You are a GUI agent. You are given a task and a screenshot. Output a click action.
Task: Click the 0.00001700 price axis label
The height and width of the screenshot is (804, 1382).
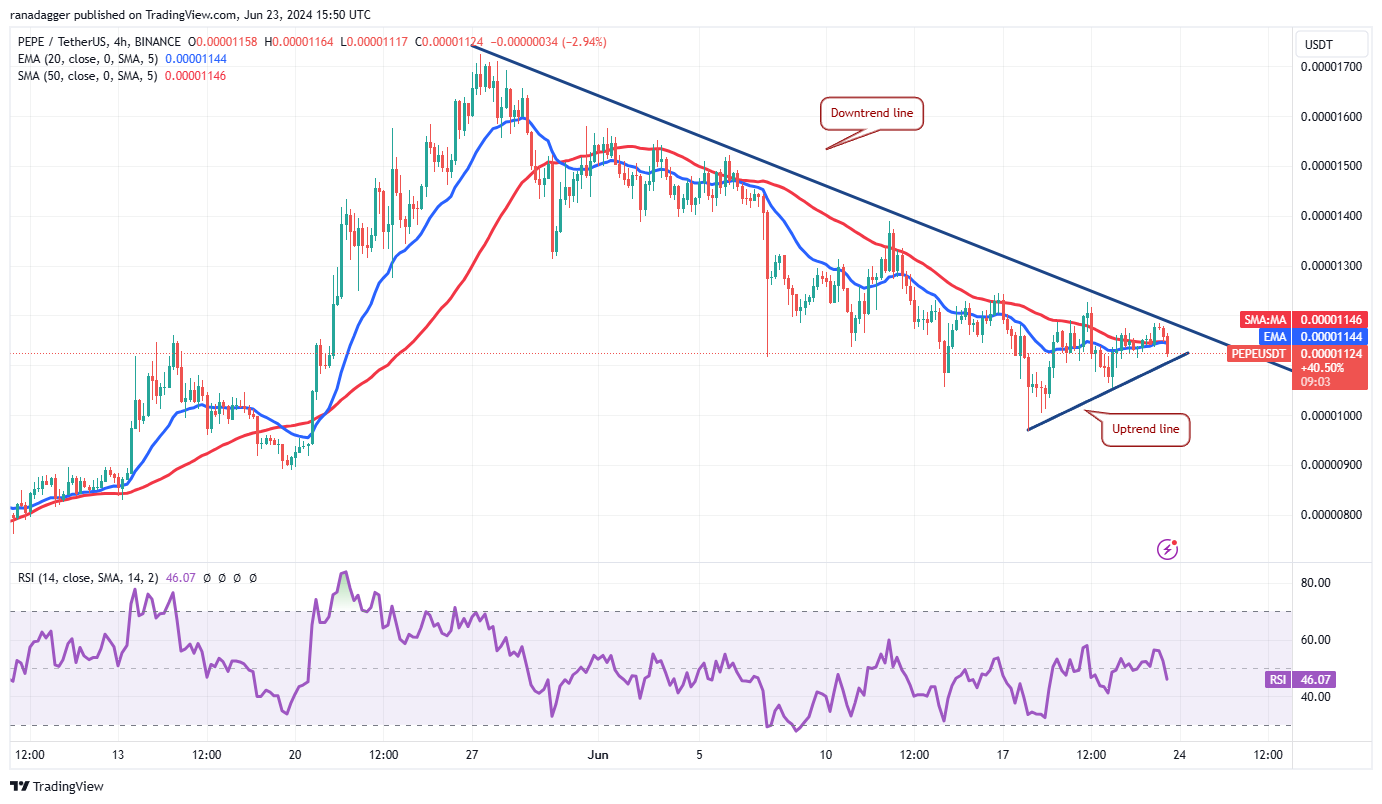[1331, 67]
